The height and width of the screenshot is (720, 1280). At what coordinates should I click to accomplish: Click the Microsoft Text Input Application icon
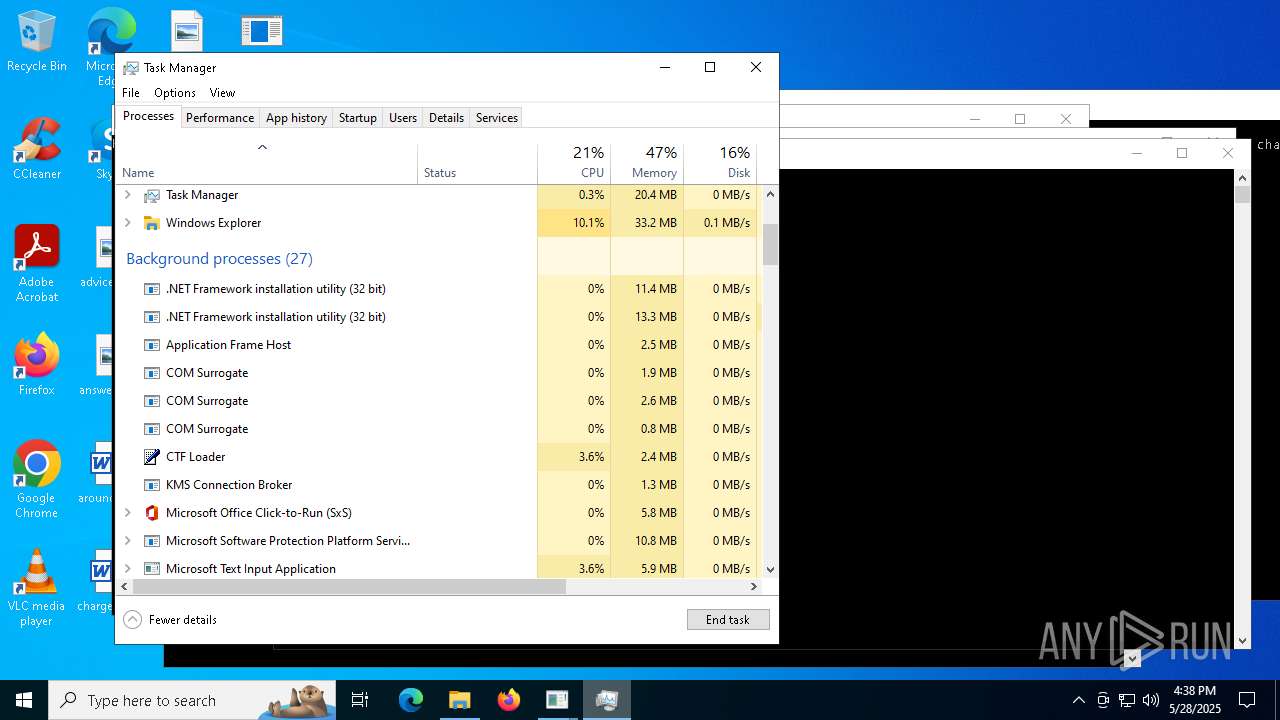pos(152,569)
